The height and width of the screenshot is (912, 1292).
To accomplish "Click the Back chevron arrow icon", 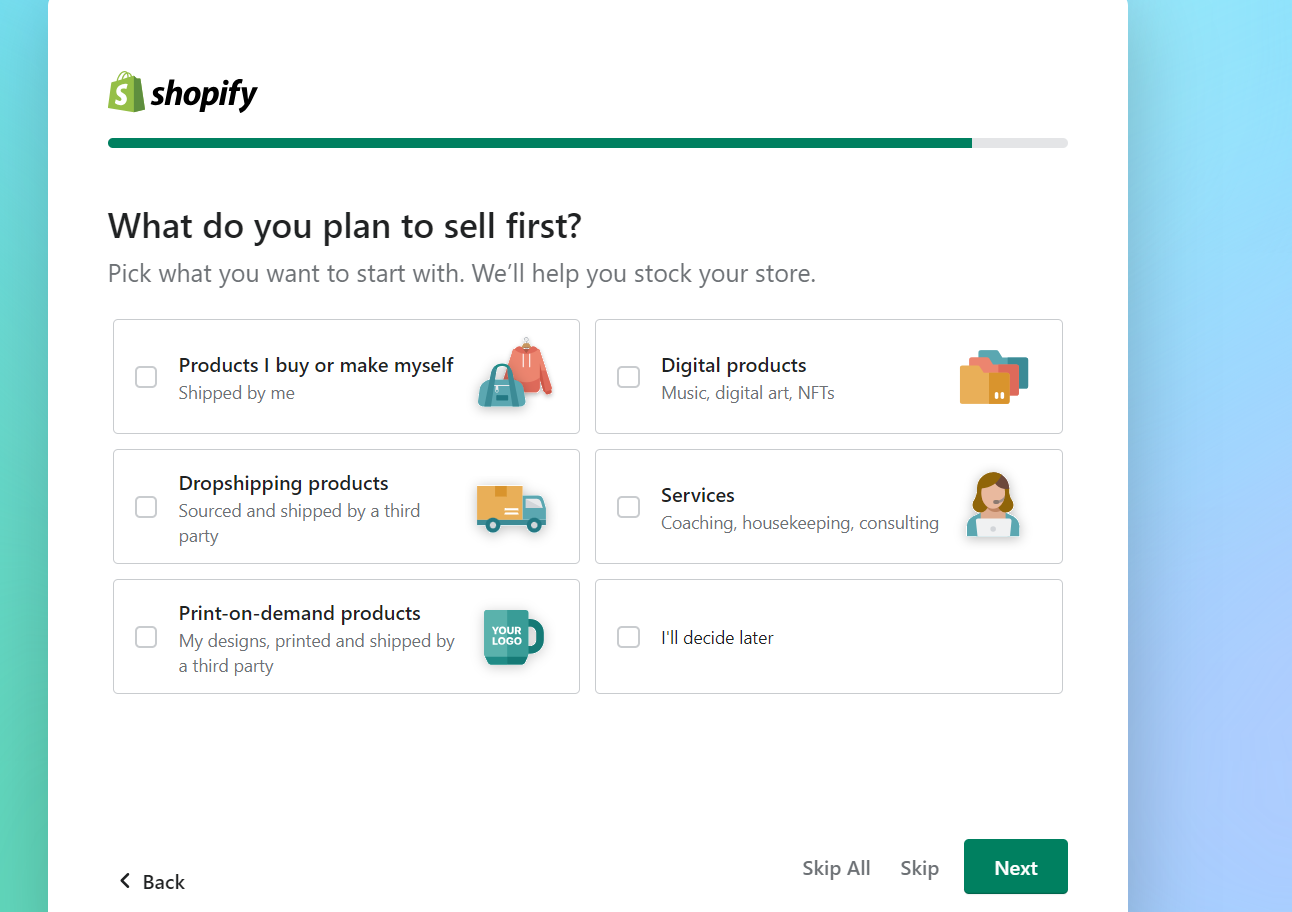I will [x=125, y=881].
